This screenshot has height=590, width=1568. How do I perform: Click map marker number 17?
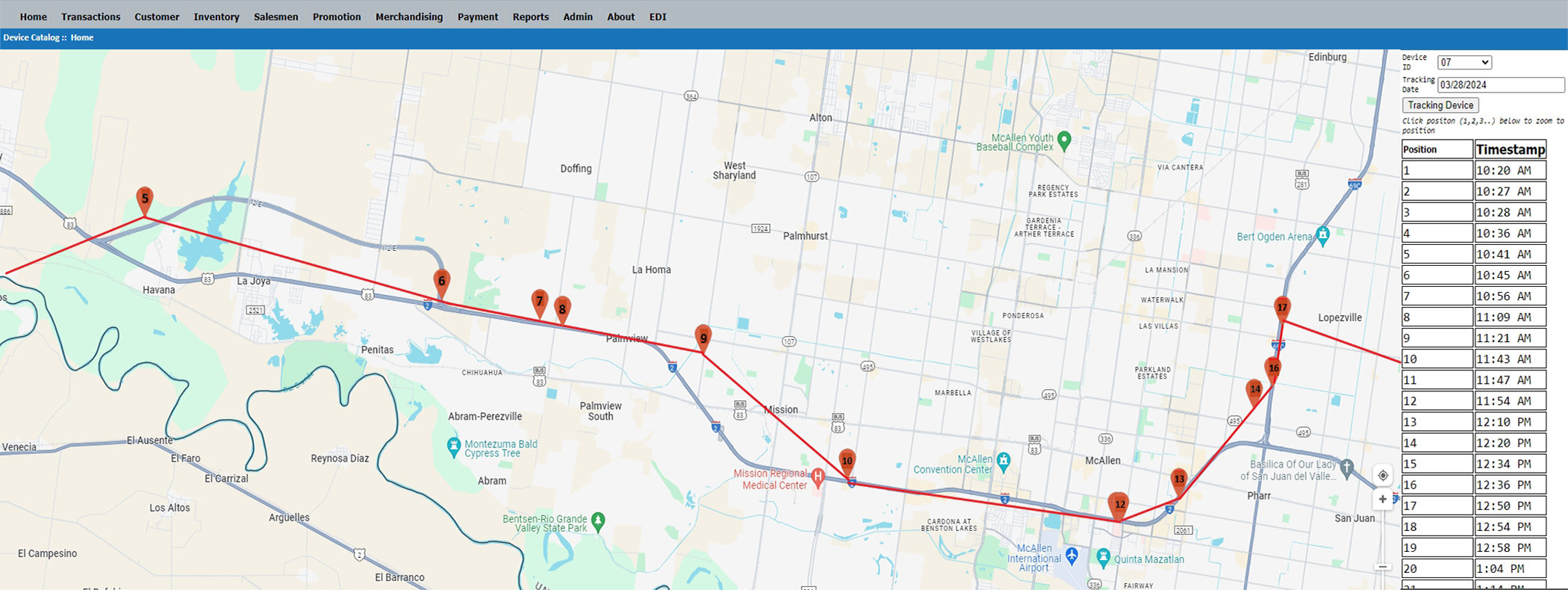click(x=1282, y=308)
